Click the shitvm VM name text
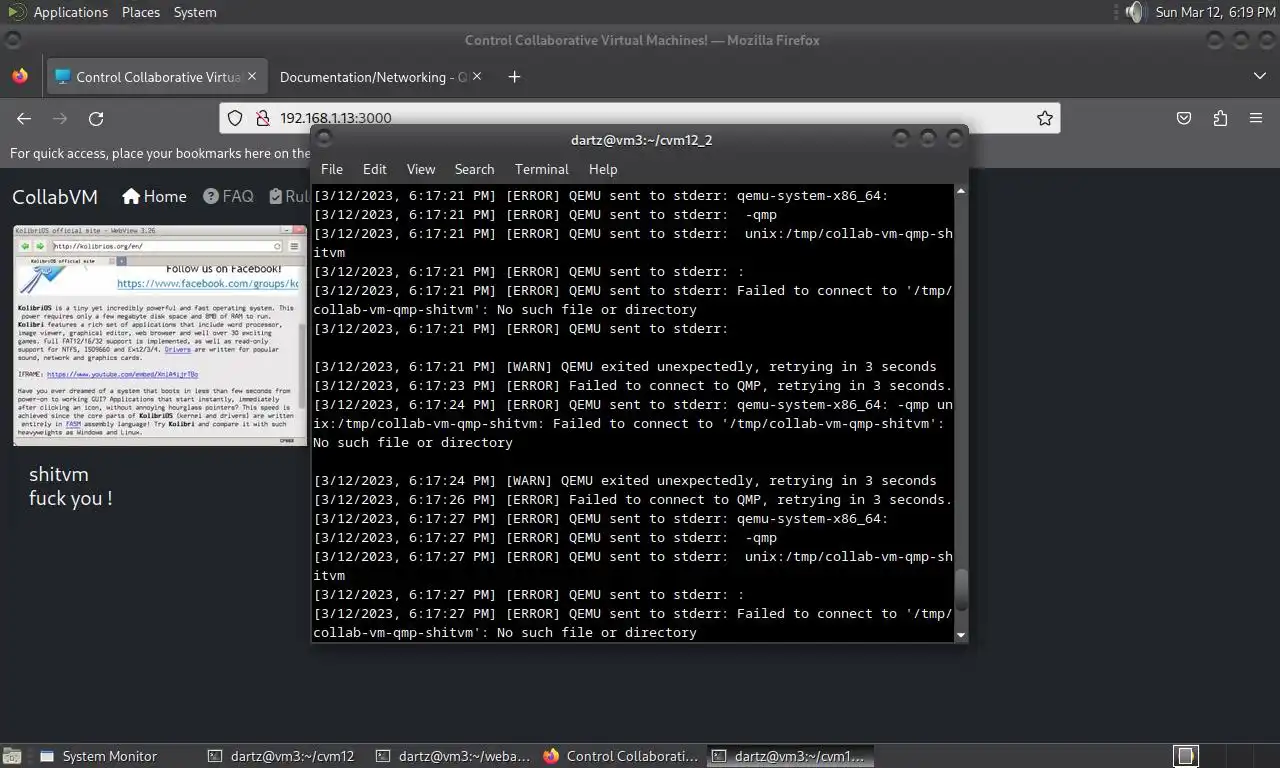 click(x=59, y=474)
